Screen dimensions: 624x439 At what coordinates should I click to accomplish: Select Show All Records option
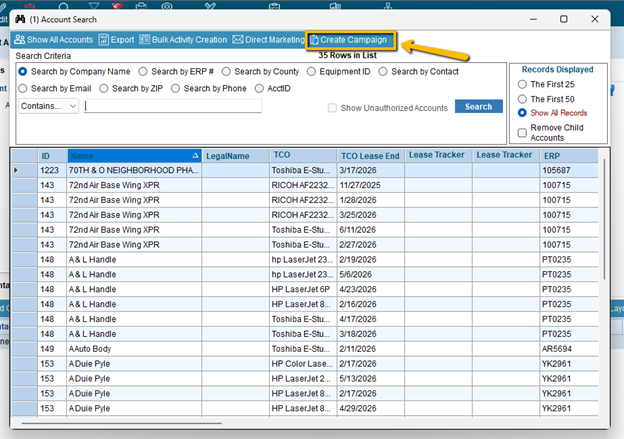tap(522, 113)
